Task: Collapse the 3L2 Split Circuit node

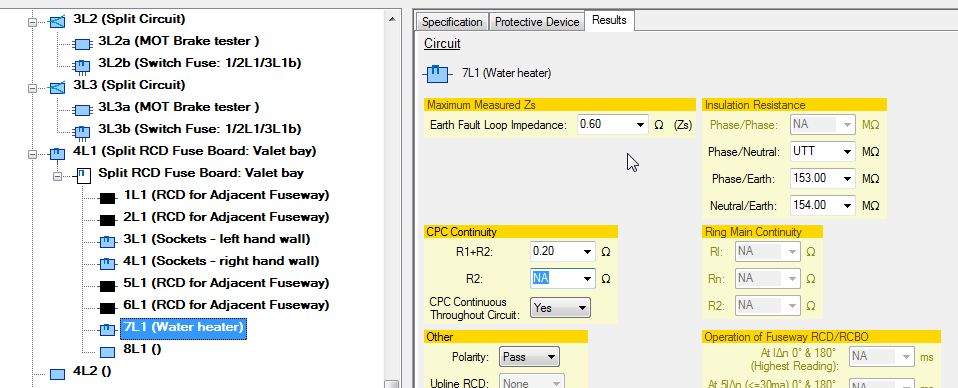Action: (32, 22)
